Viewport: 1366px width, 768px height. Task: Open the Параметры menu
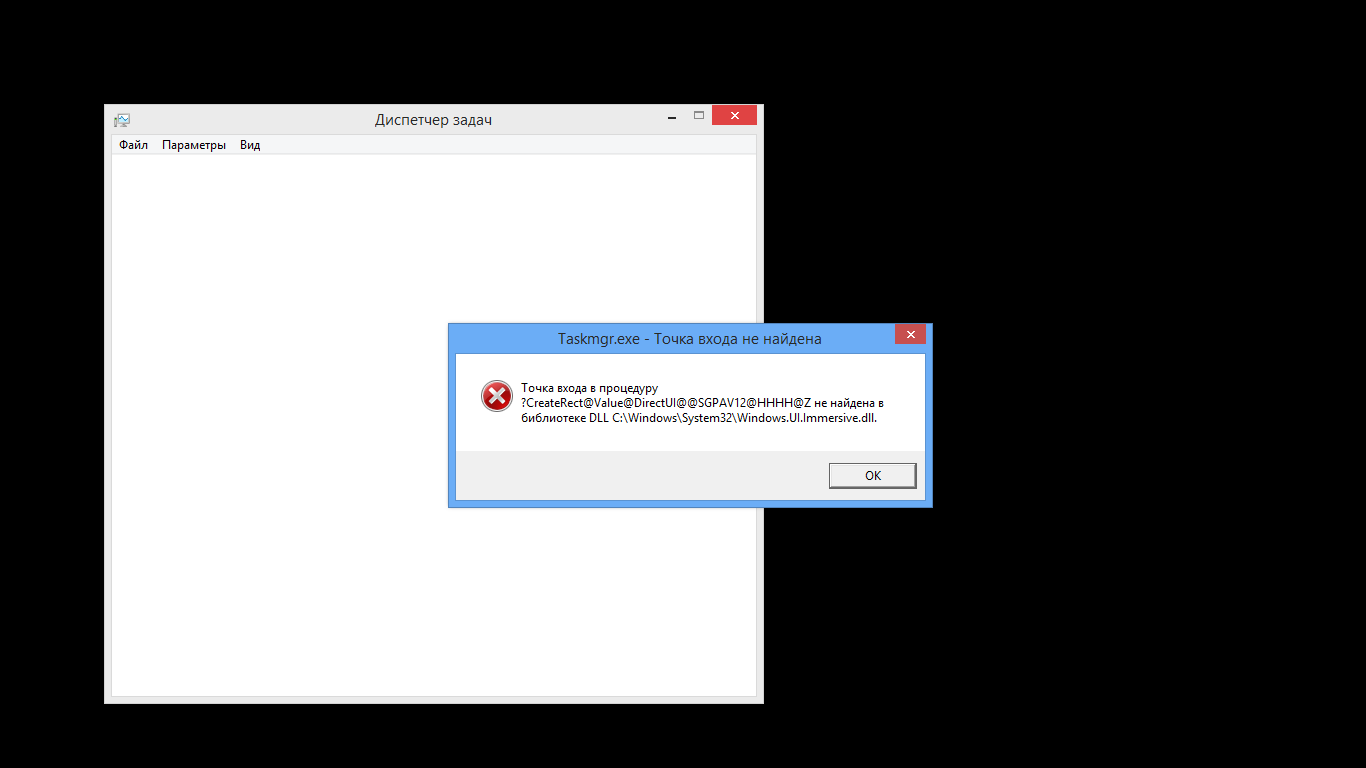(194, 145)
